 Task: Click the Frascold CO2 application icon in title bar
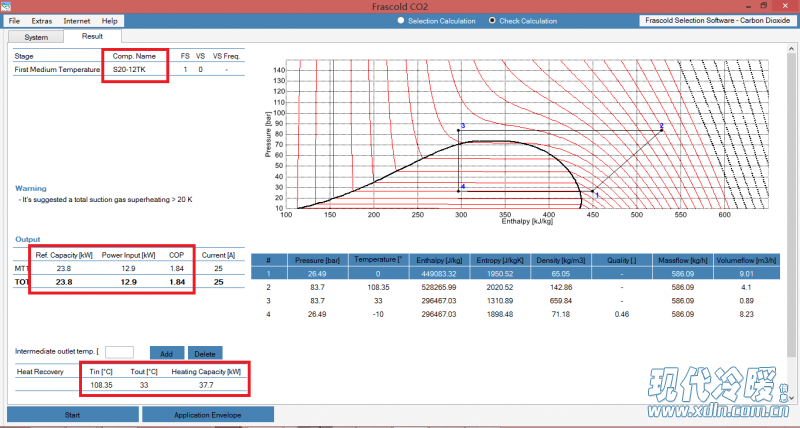click(6, 6)
